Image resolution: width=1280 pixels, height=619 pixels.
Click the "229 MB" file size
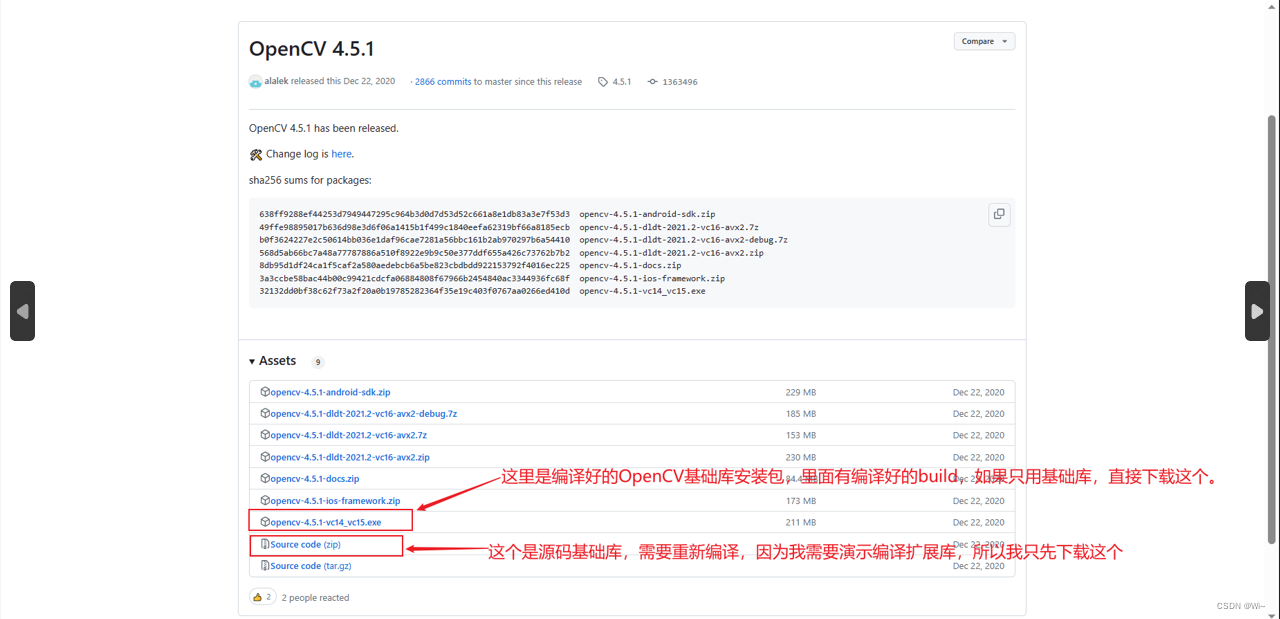pos(800,392)
